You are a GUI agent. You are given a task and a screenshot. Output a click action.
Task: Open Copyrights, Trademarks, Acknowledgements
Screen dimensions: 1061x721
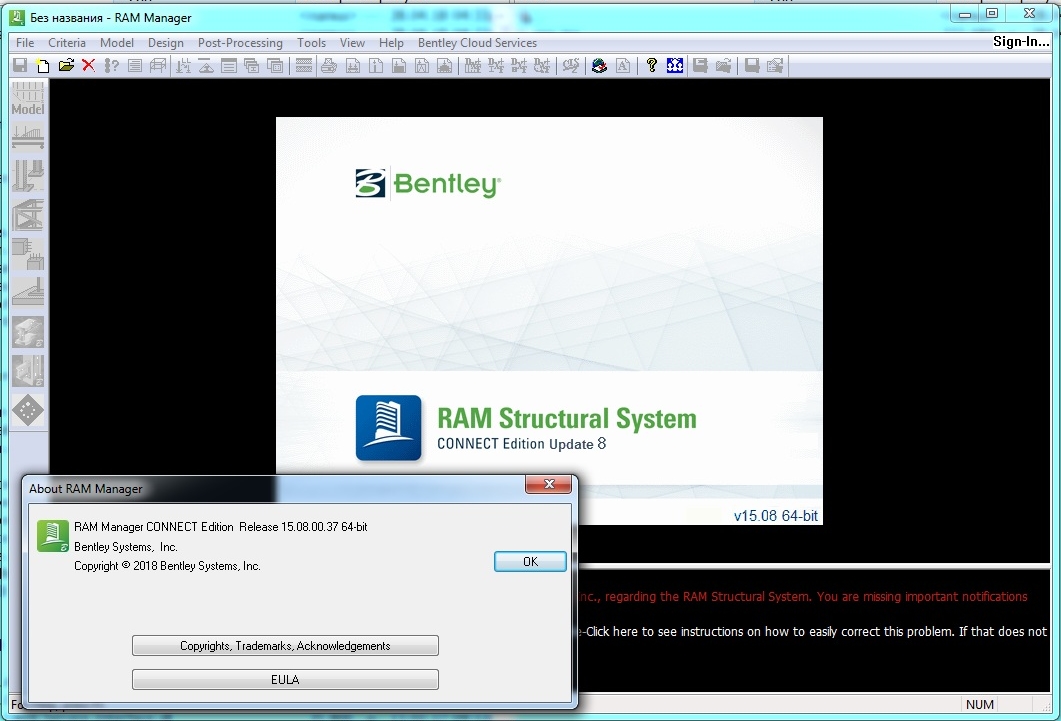coord(285,646)
